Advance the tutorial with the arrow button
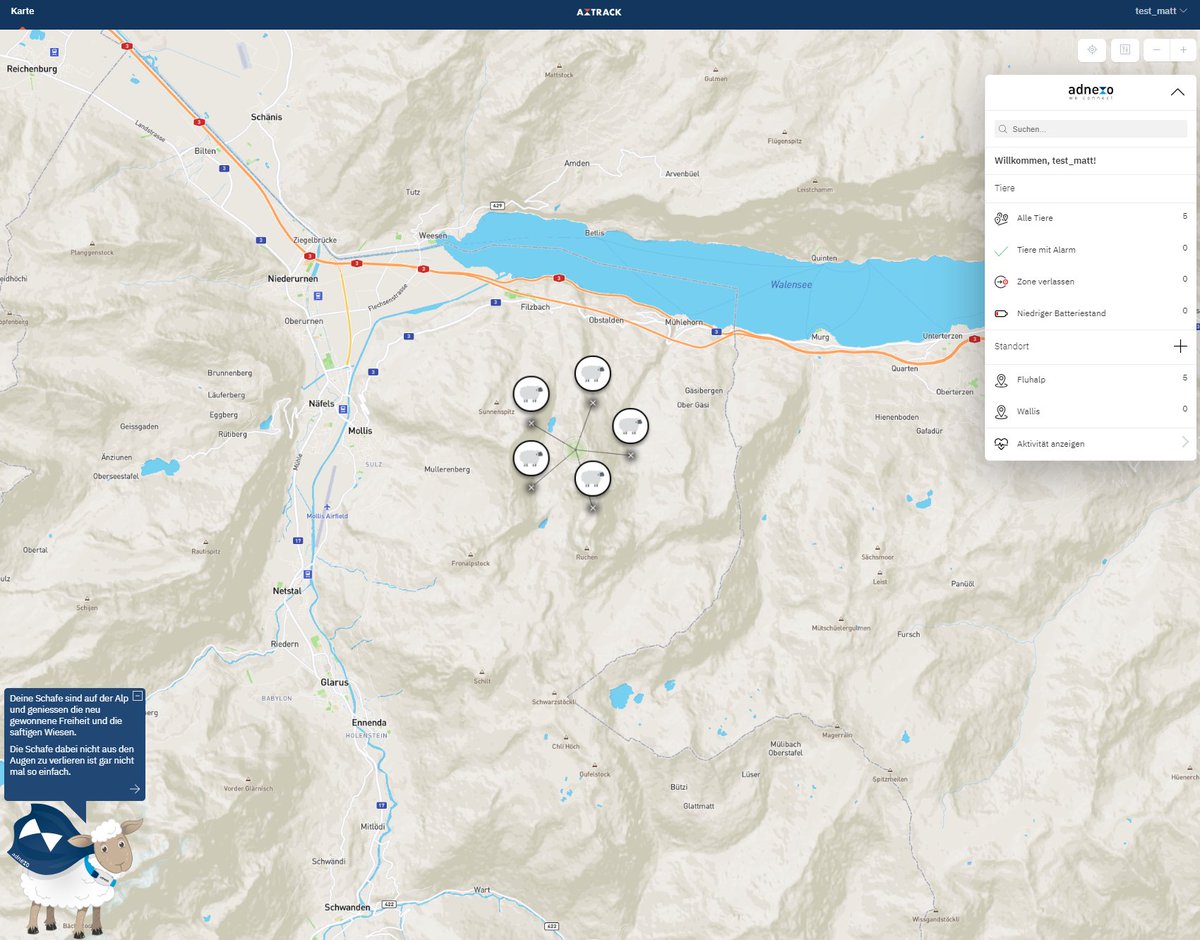1200x940 pixels. click(x=133, y=788)
